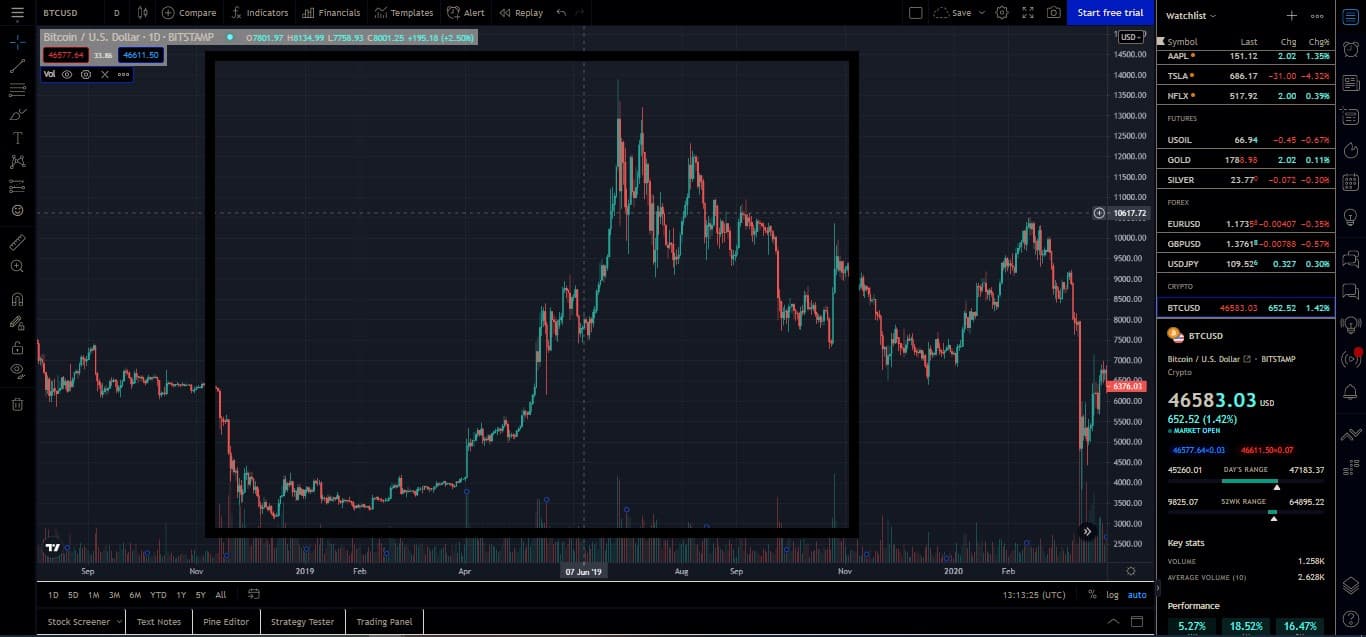Click the Start free trial button
Viewport: 1366px width, 637px height.
pyautogui.click(x=1110, y=13)
